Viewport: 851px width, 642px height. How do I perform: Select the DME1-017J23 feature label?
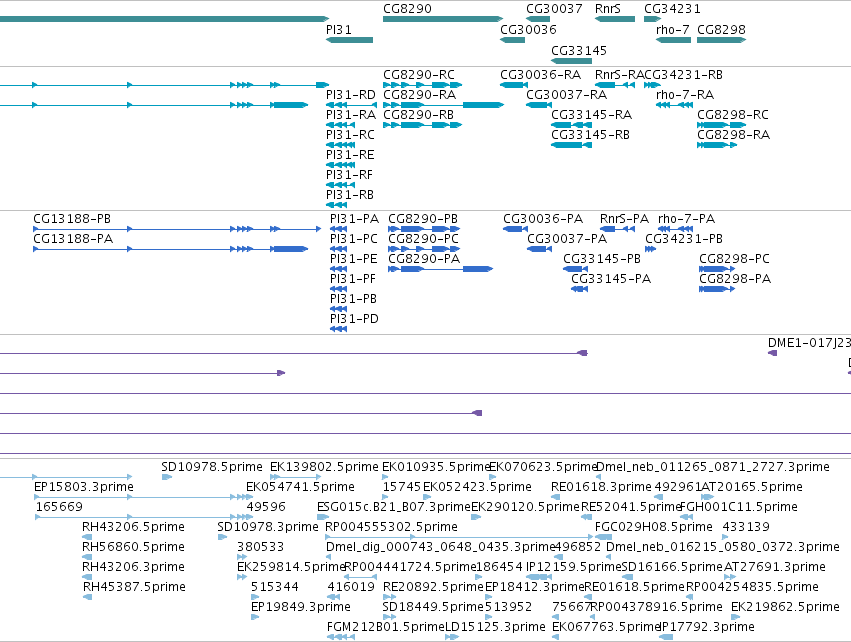click(x=809, y=344)
